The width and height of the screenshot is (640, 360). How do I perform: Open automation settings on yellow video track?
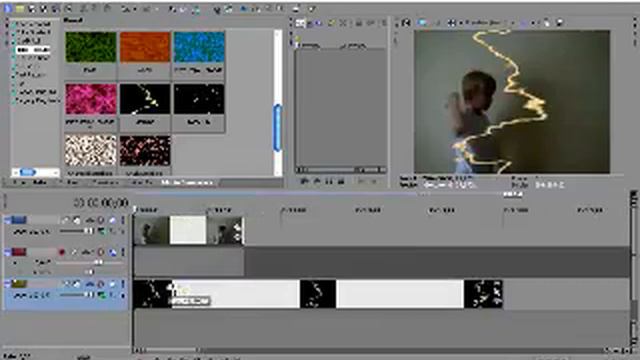90,284
